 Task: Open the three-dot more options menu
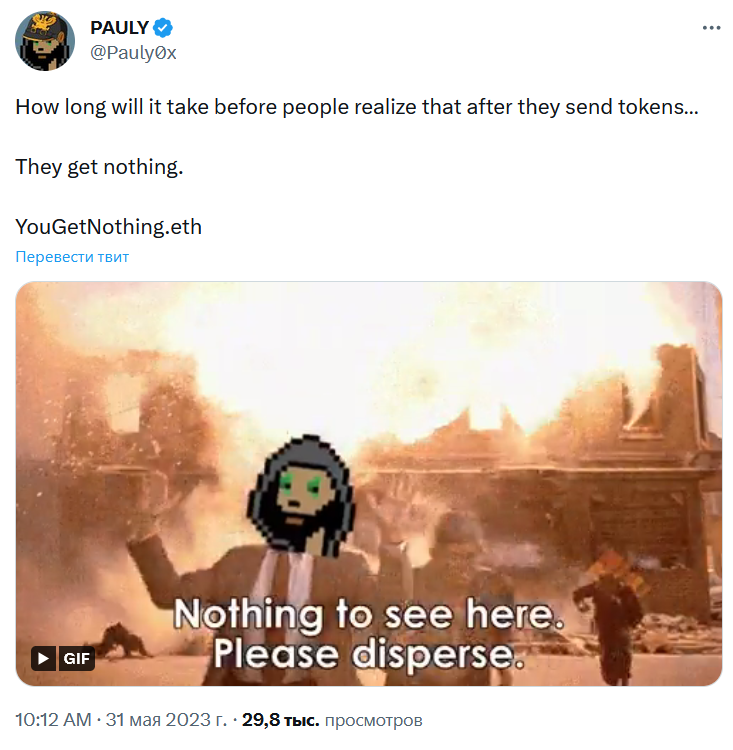pos(711,28)
